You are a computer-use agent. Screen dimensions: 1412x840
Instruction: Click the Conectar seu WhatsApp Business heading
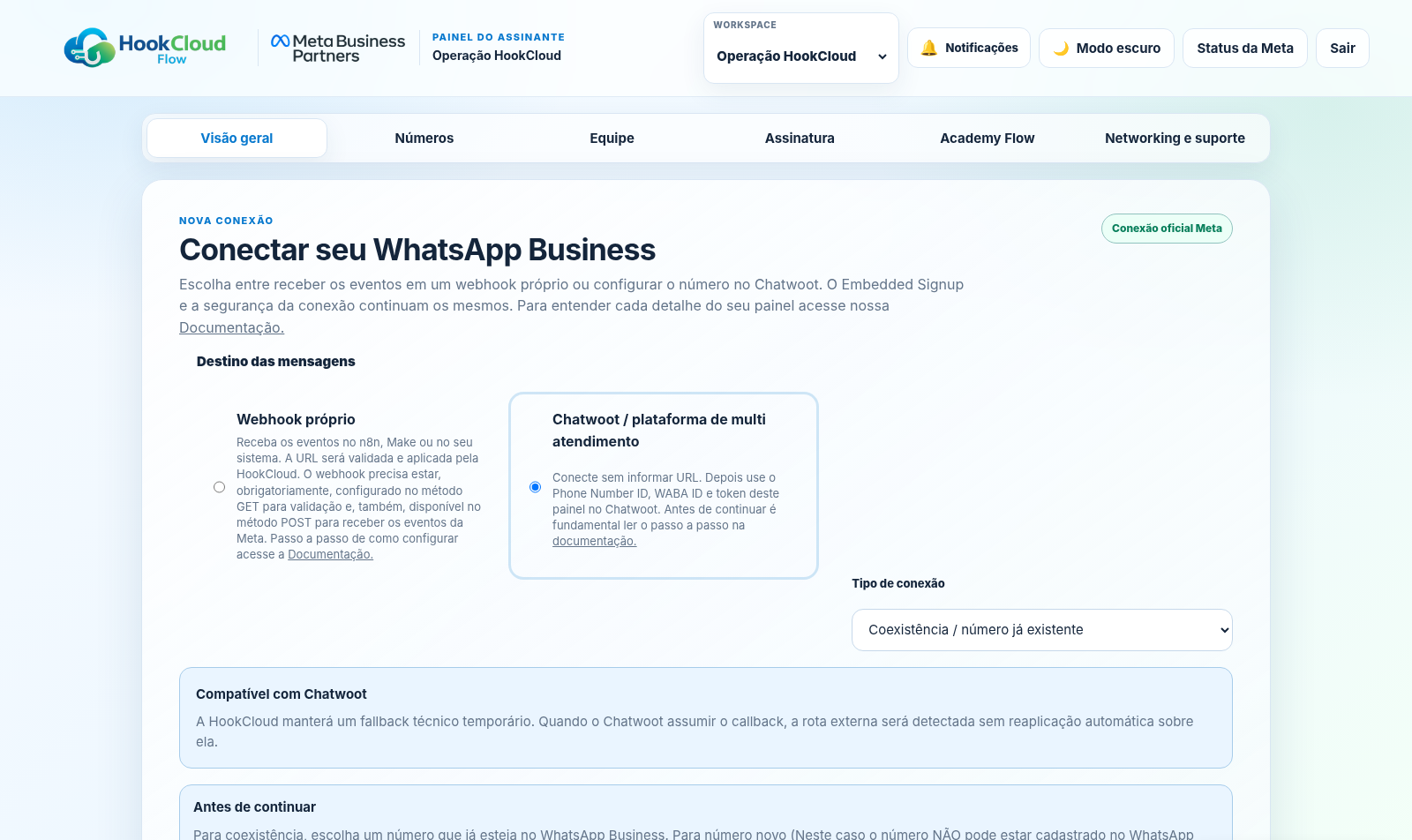[x=417, y=250]
